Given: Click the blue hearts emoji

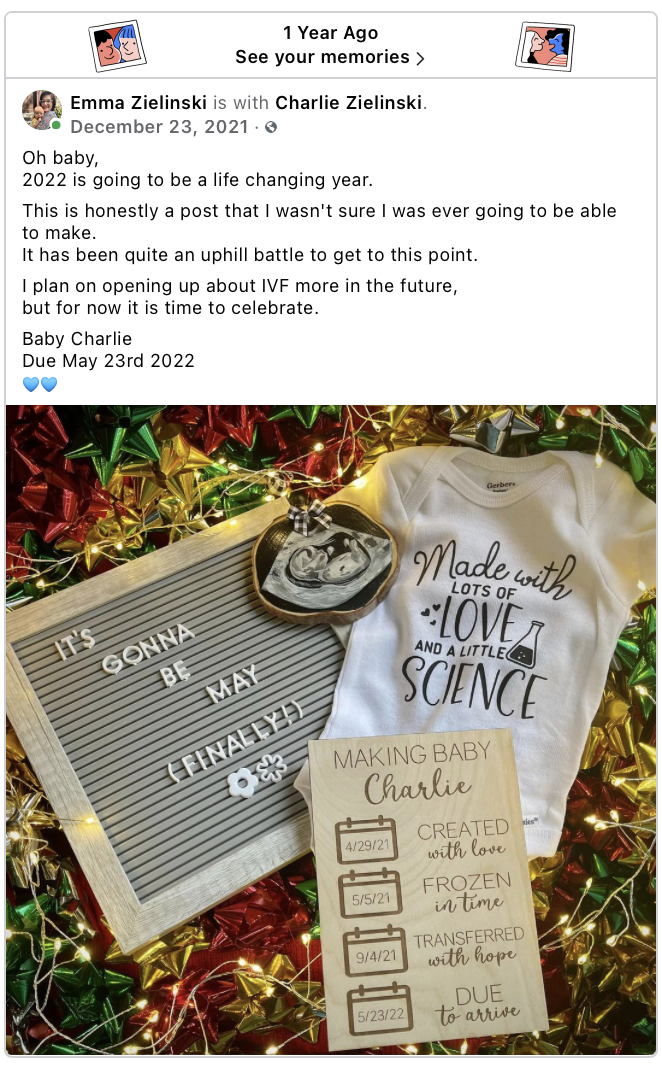Looking at the screenshot, I should 40,384.
